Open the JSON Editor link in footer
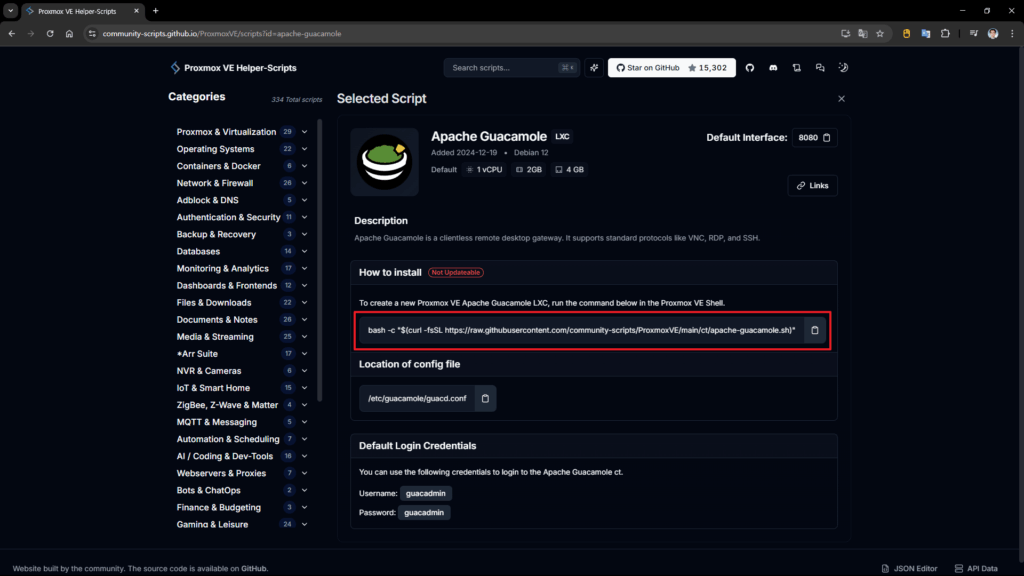The width and height of the screenshot is (1024, 576). pos(909,568)
